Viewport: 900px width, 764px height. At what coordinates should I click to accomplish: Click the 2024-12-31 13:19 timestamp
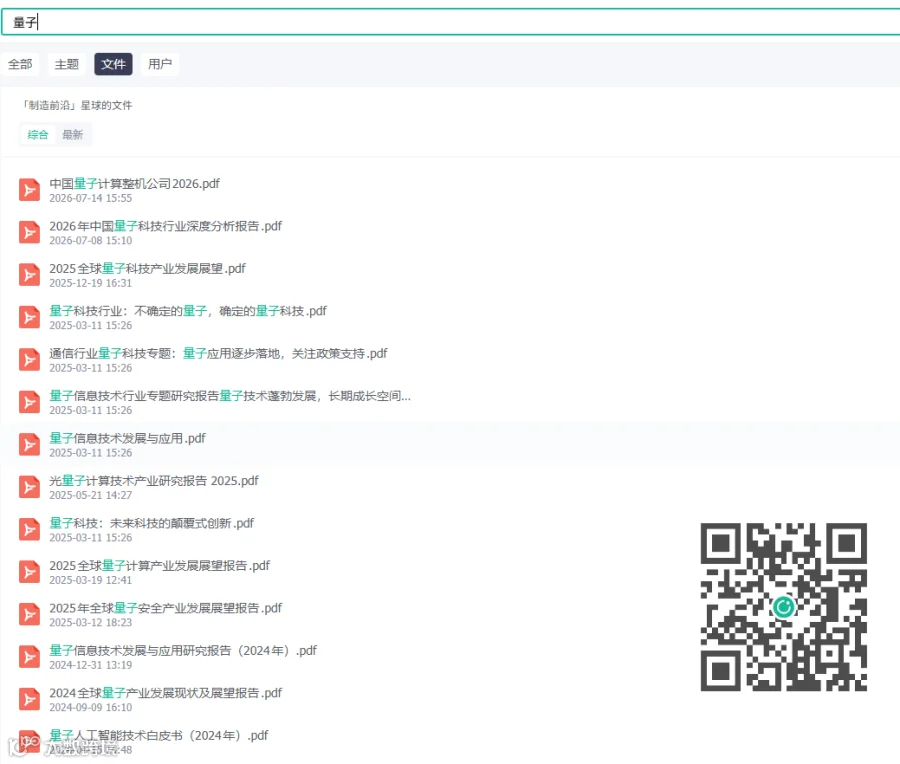coord(91,665)
